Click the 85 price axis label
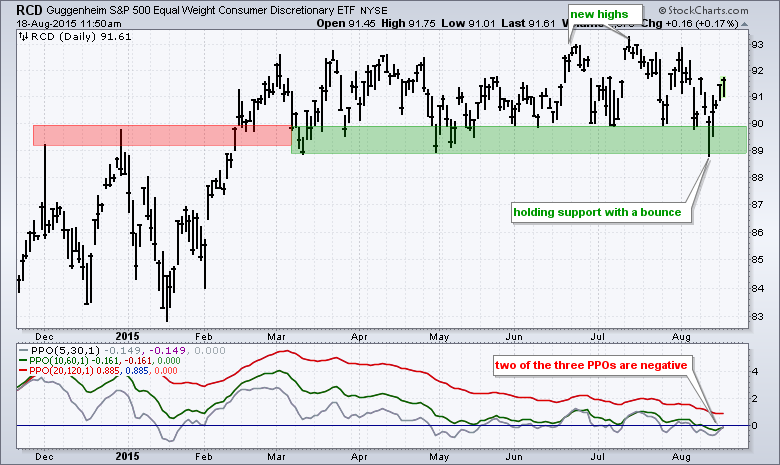Viewport: 780px width, 465px height. (757, 260)
